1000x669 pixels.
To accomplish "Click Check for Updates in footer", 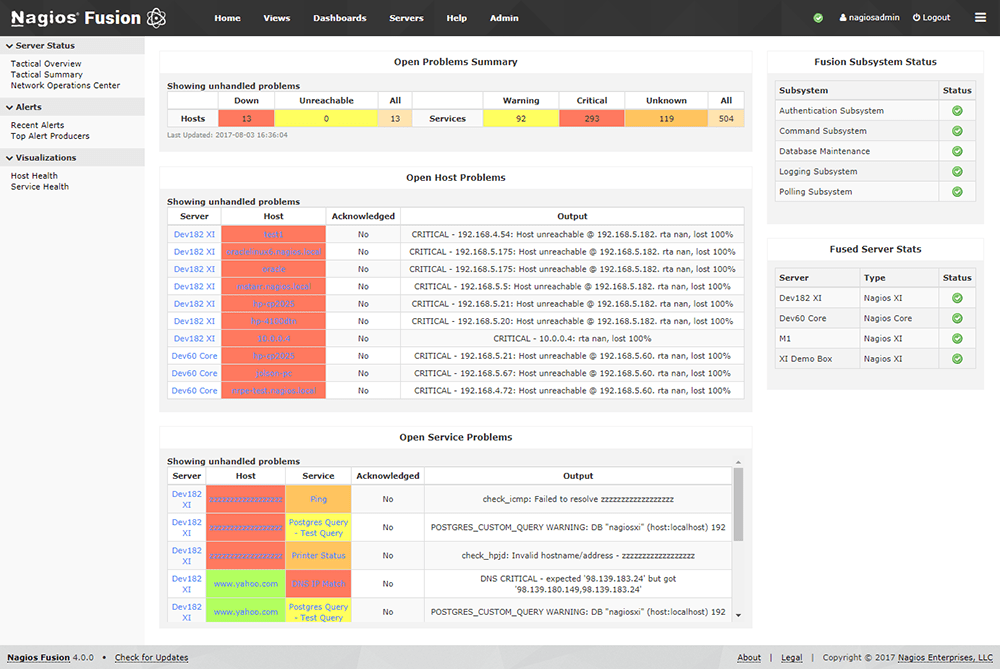I will [x=151, y=658].
